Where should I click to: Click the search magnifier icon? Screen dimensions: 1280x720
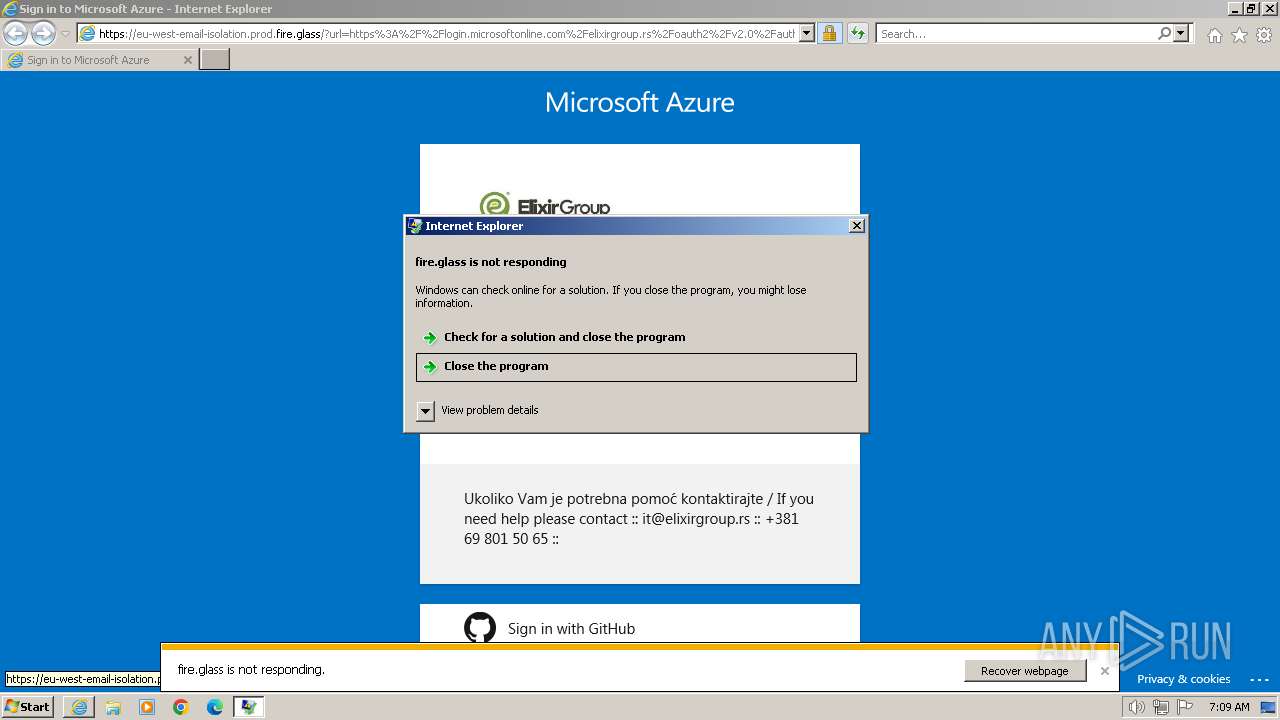tap(1164, 34)
